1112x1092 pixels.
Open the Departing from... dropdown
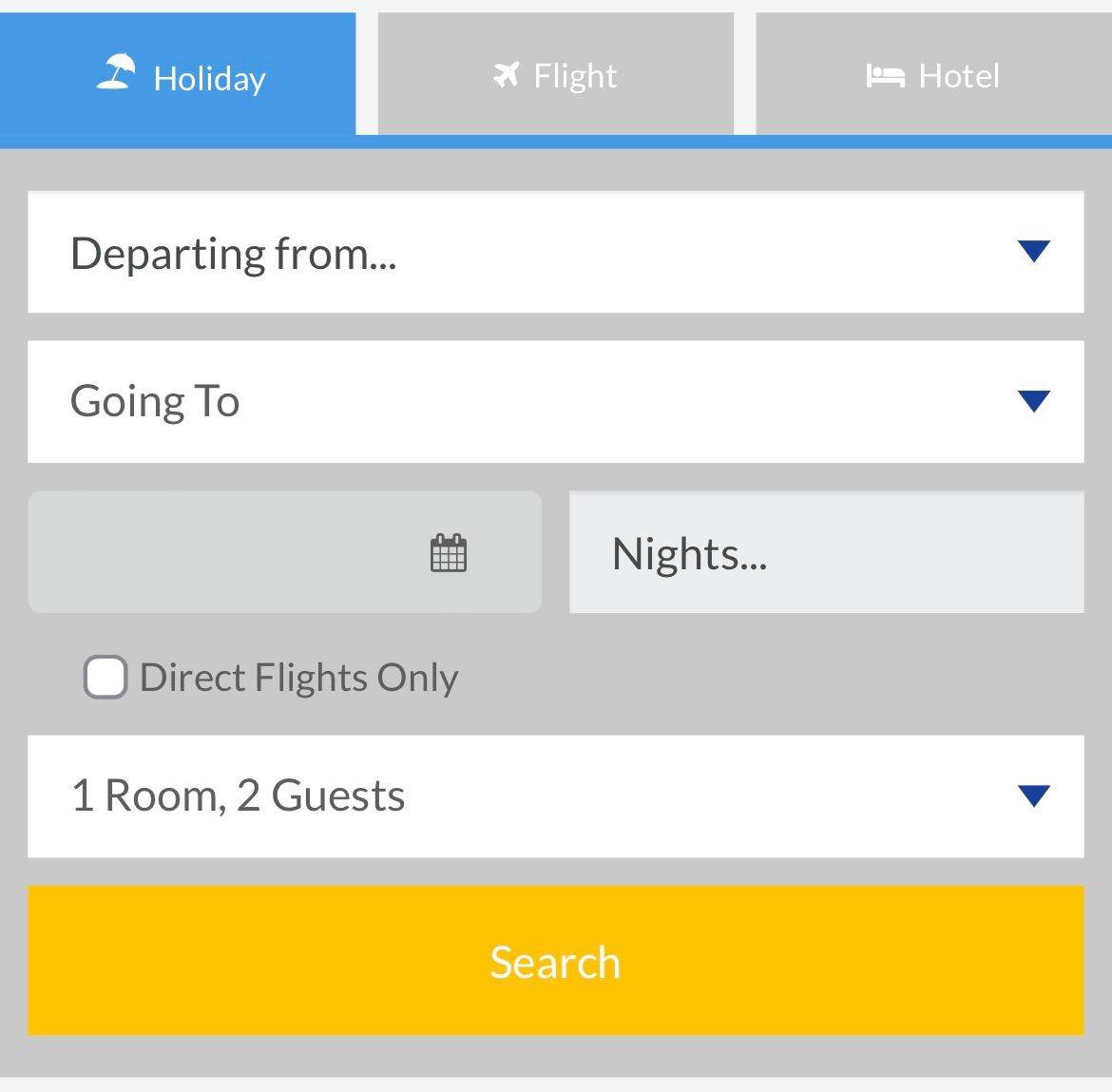[555, 253]
